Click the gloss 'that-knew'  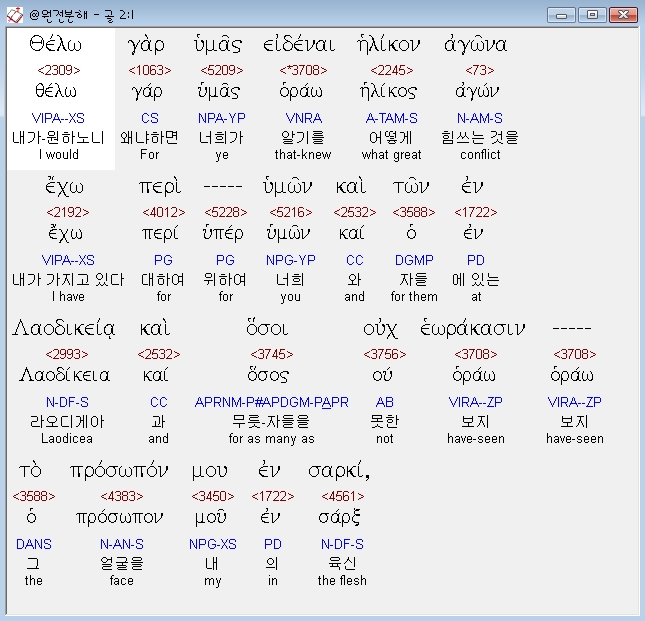[303, 155]
